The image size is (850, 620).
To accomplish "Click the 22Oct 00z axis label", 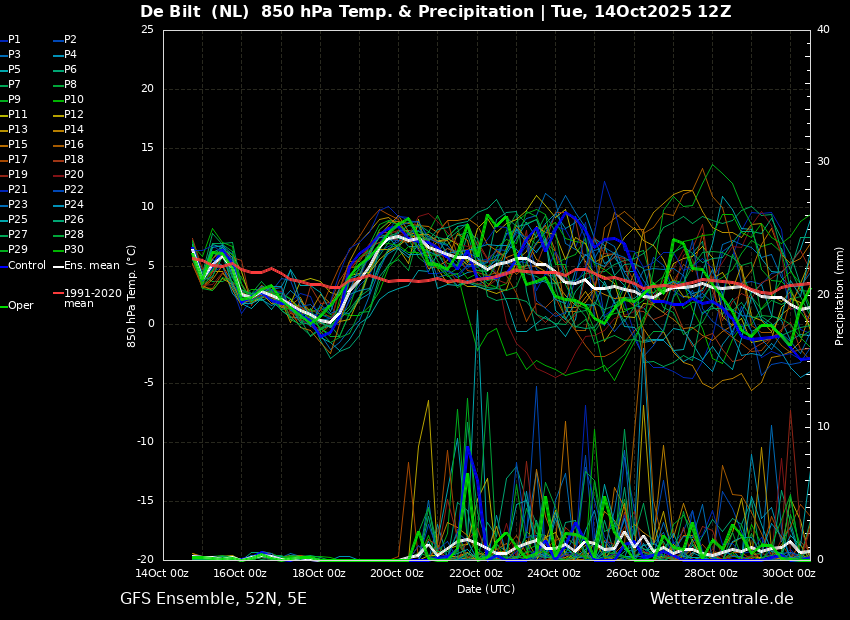I will 476,573.
